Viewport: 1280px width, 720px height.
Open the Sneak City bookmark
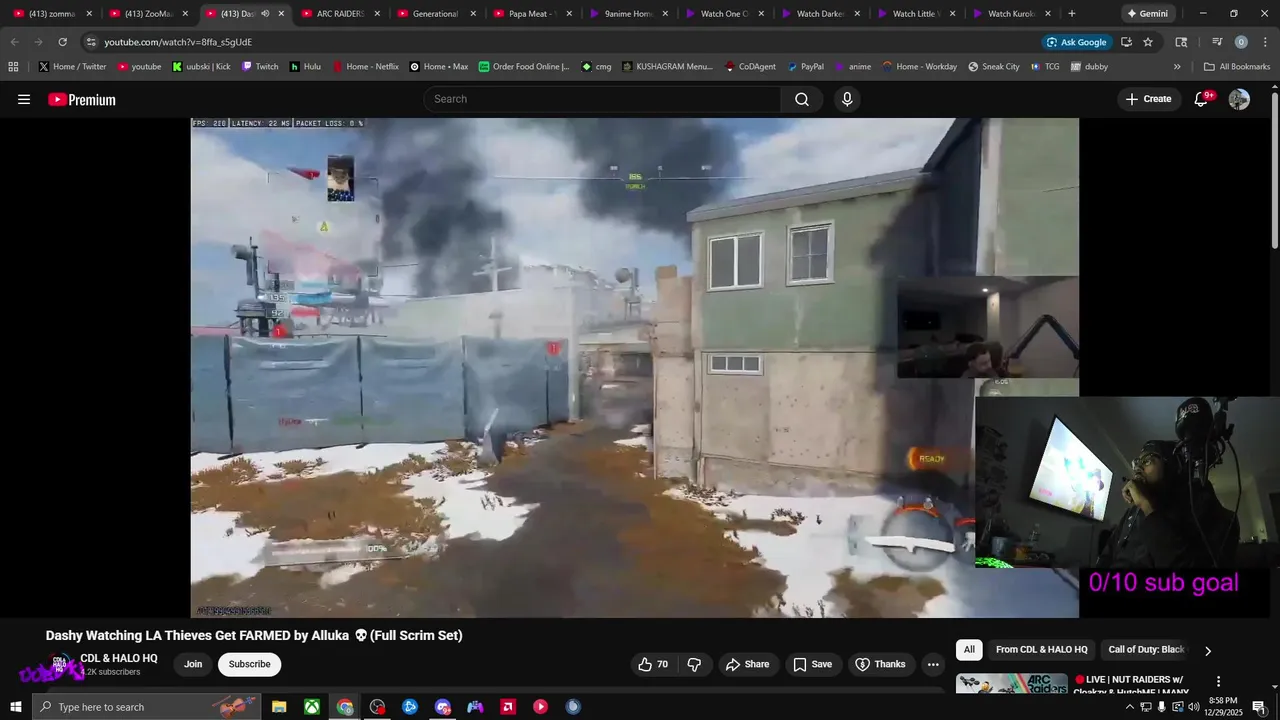(994, 67)
